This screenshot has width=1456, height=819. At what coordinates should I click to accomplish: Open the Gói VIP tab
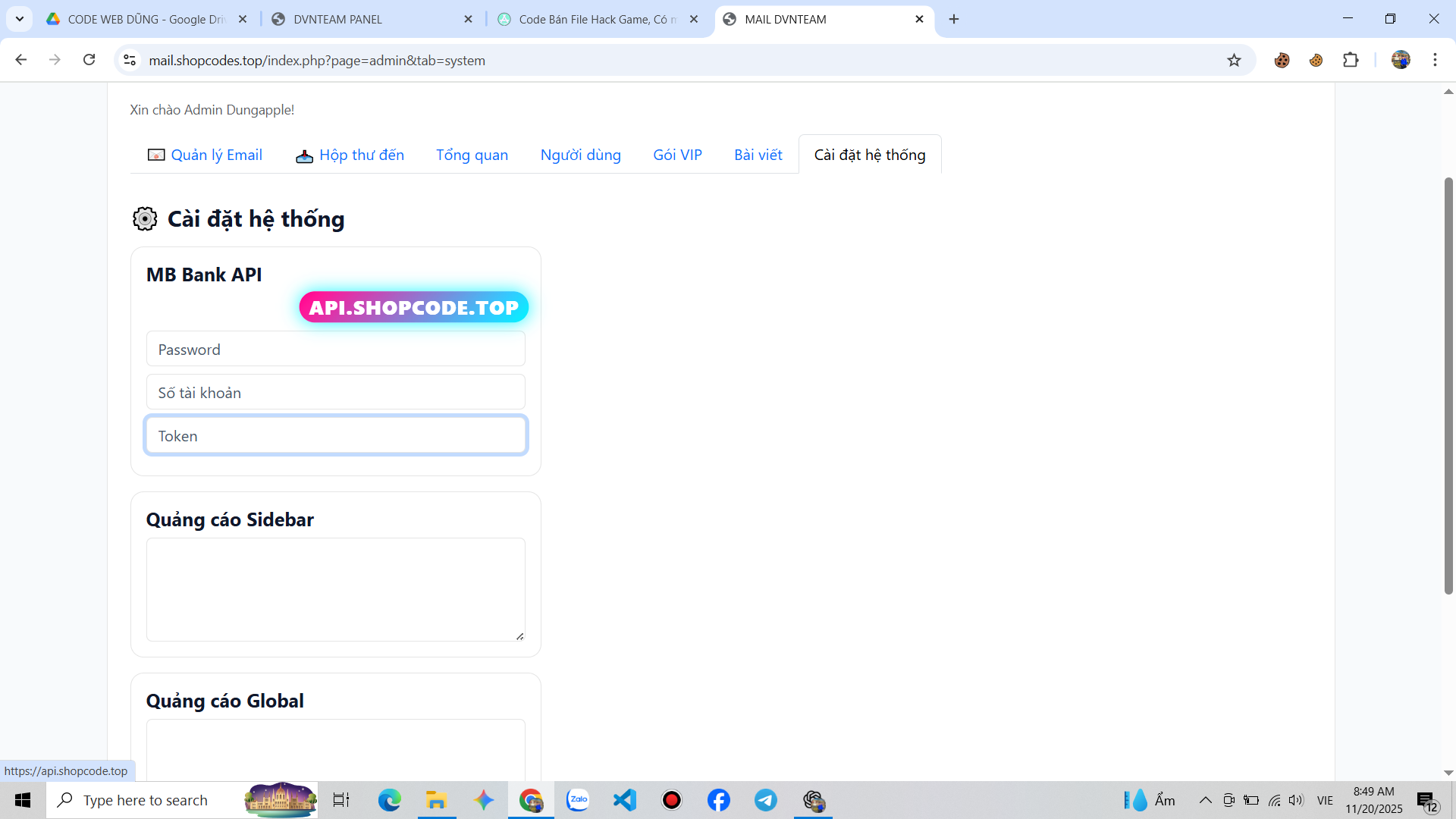(x=677, y=155)
